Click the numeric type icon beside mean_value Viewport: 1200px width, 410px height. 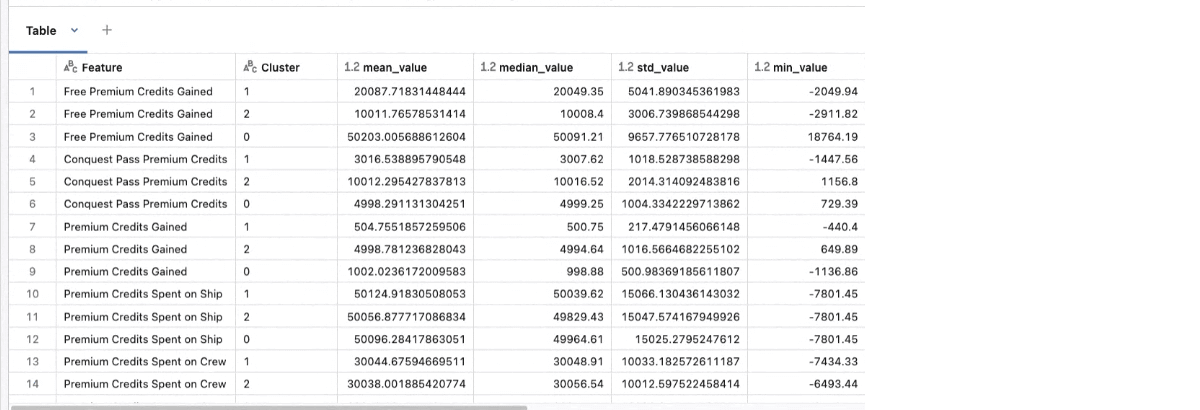click(351, 68)
